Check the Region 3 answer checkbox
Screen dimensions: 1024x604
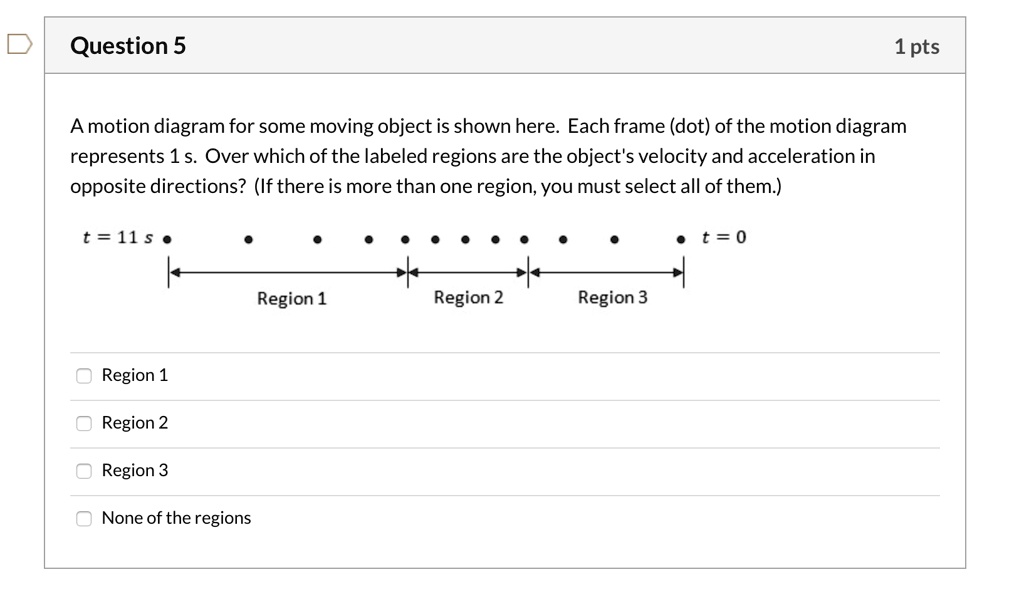(x=84, y=470)
